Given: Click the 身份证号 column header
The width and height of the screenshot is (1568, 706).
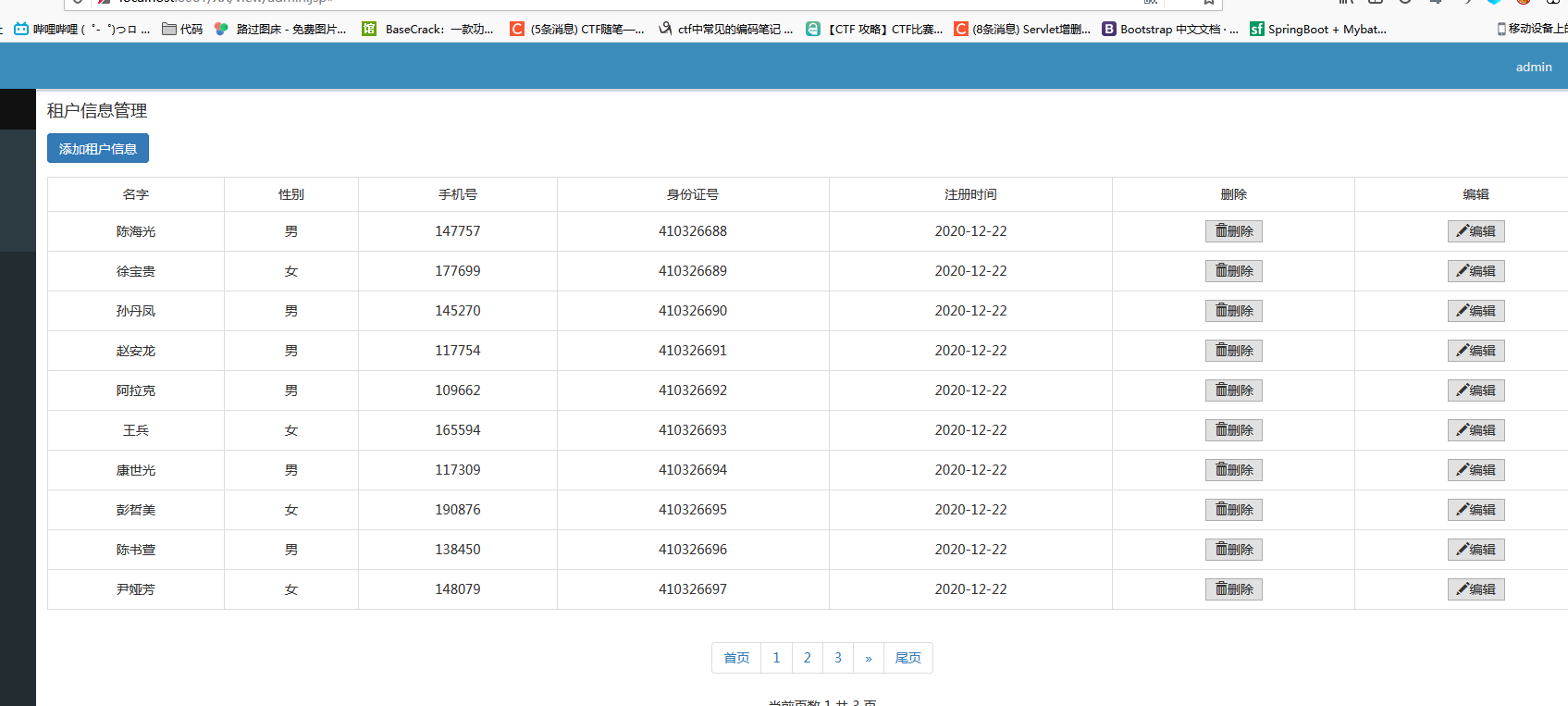Looking at the screenshot, I should pyautogui.click(x=692, y=194).
